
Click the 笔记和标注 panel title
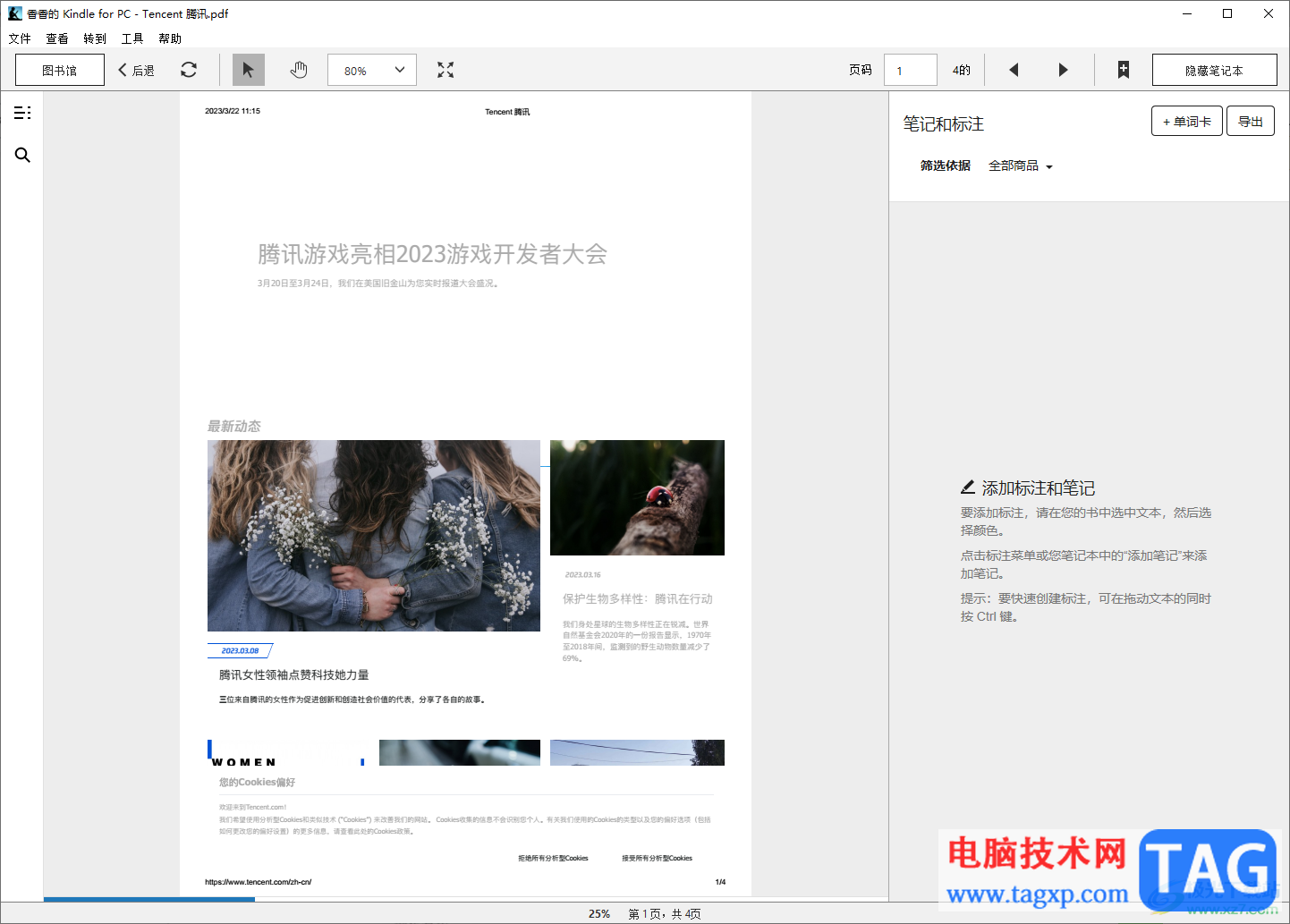pos(944,123)
